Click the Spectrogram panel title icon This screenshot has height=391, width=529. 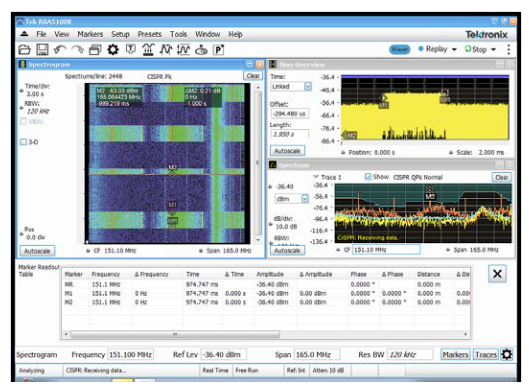(x=22, y=64)
